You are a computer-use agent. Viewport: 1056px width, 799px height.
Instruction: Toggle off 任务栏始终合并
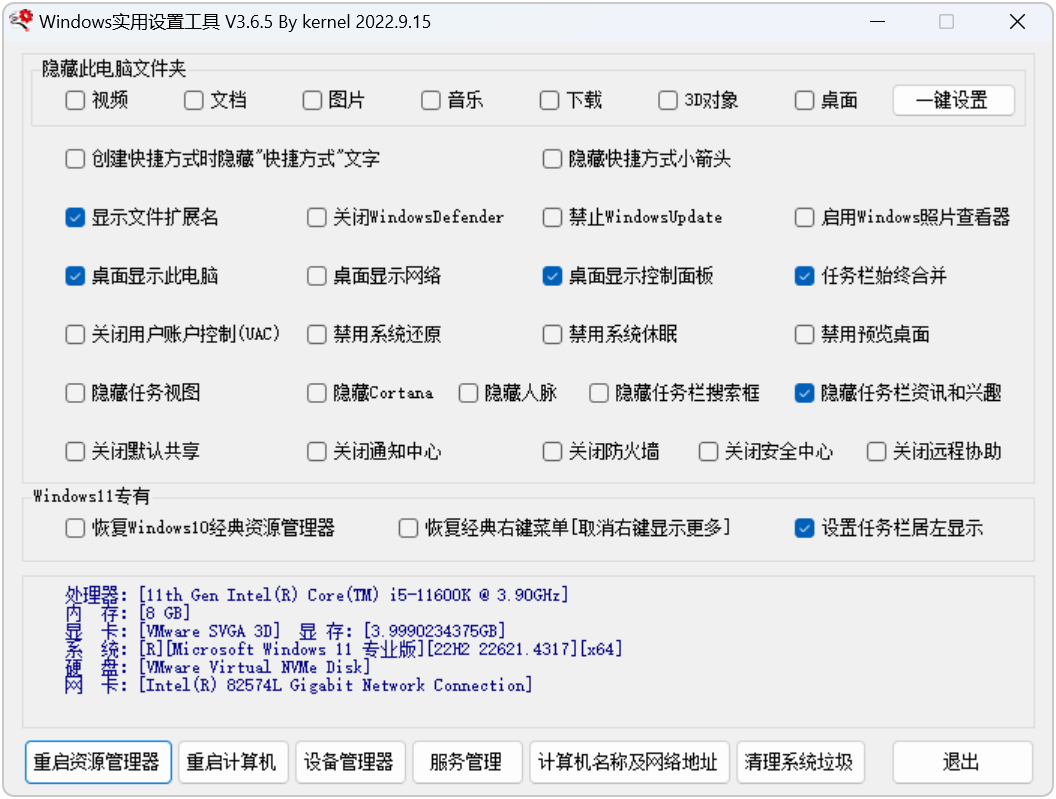click(804, 276)
